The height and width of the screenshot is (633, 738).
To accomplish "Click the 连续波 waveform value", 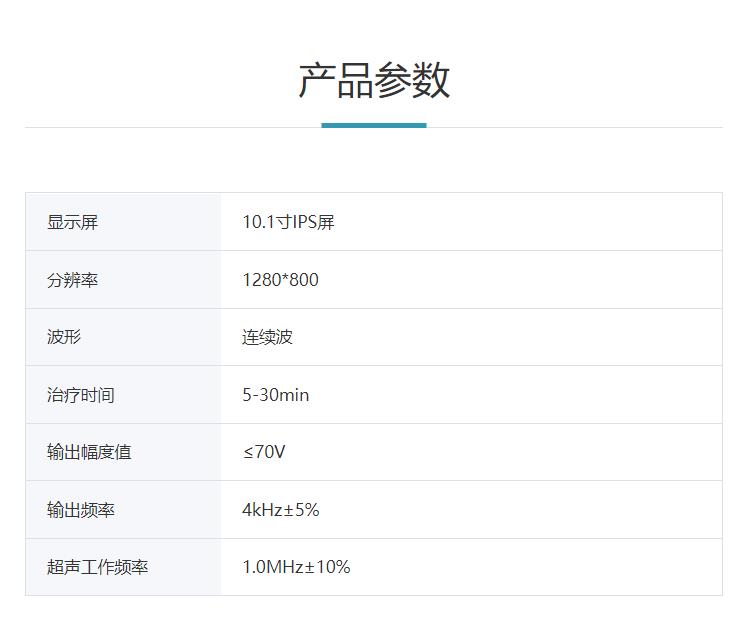I will coord(267,337).
